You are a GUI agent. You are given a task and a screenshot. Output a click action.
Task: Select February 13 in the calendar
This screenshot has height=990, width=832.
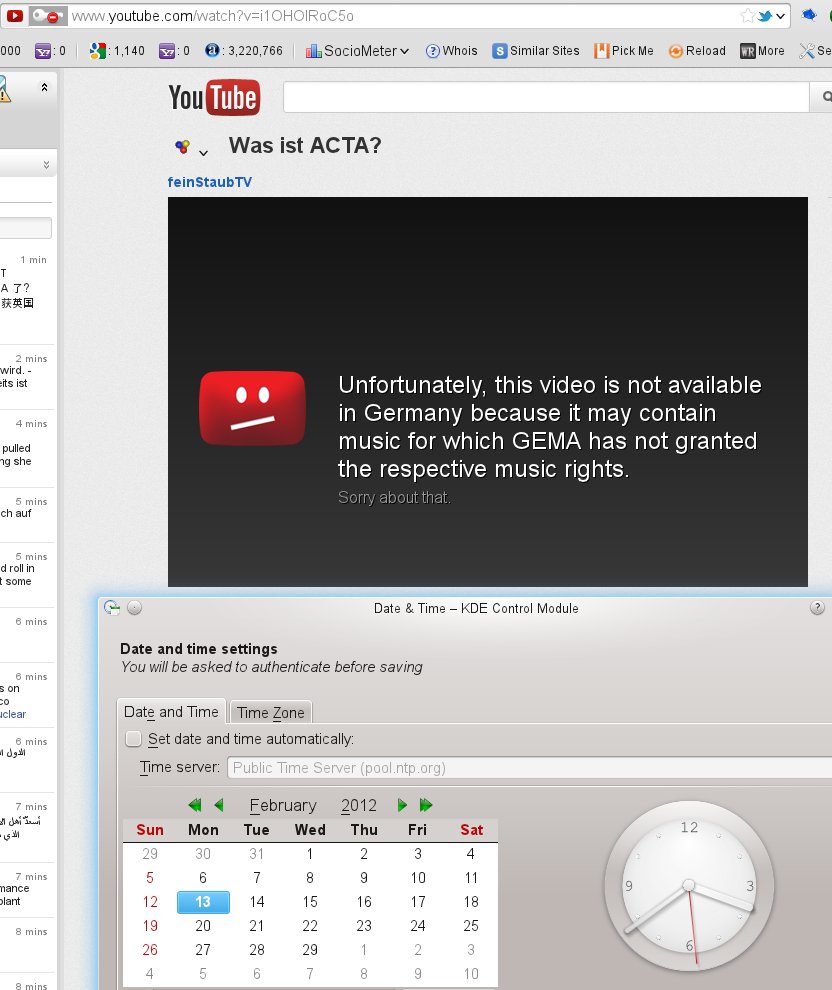[x=203, y=902]
